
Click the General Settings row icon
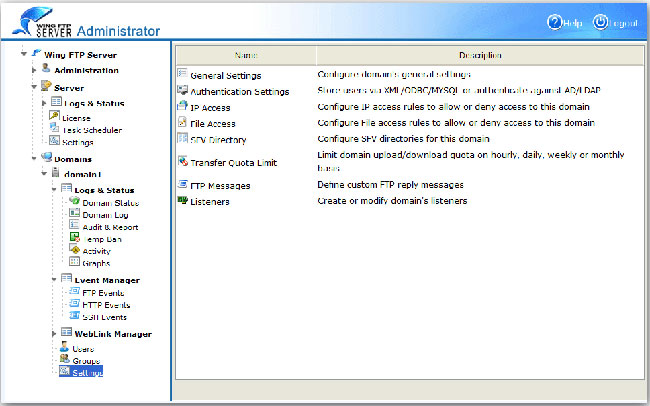182,73
